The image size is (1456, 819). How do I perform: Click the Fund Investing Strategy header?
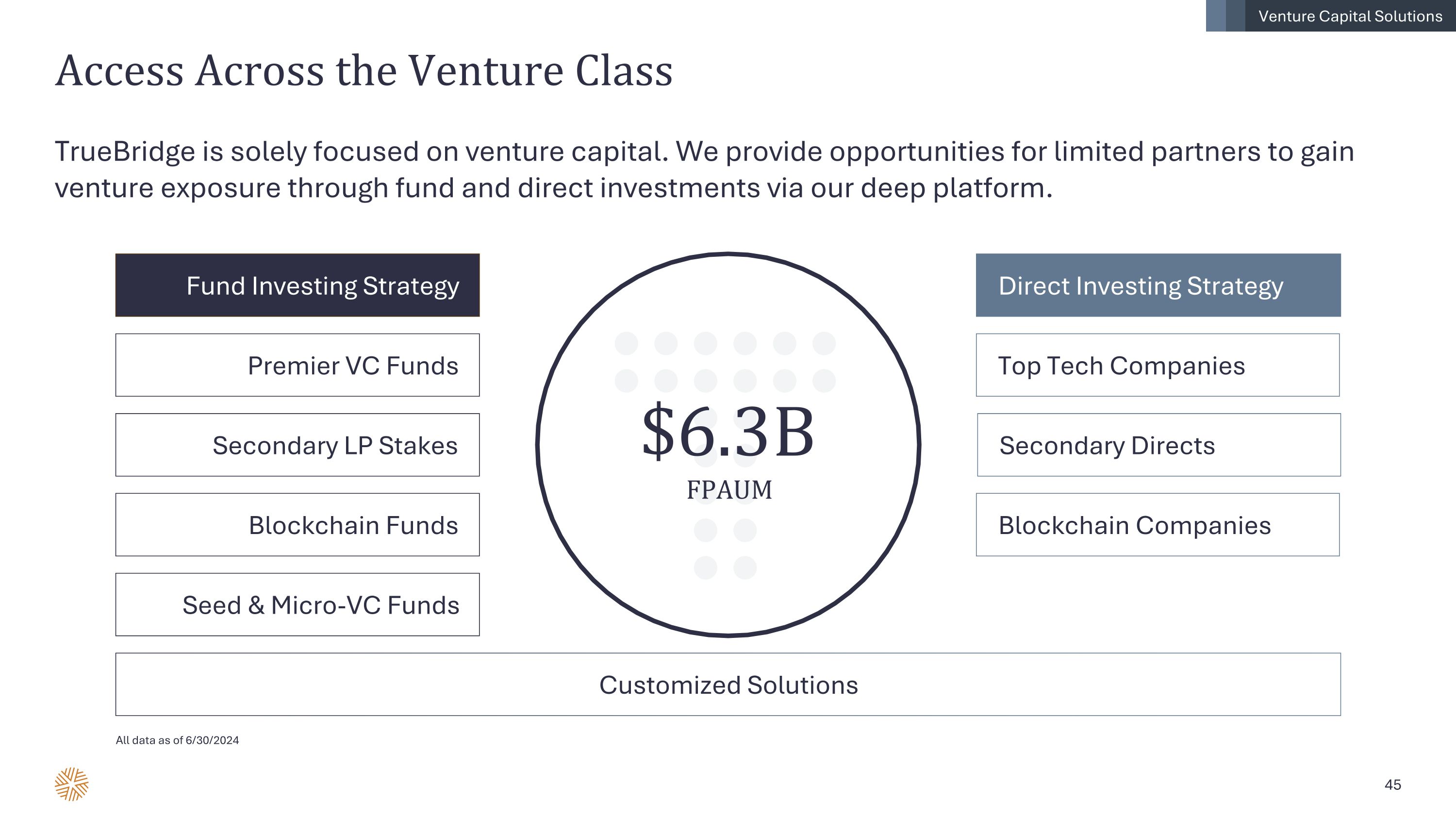click(x=298, y=285)
